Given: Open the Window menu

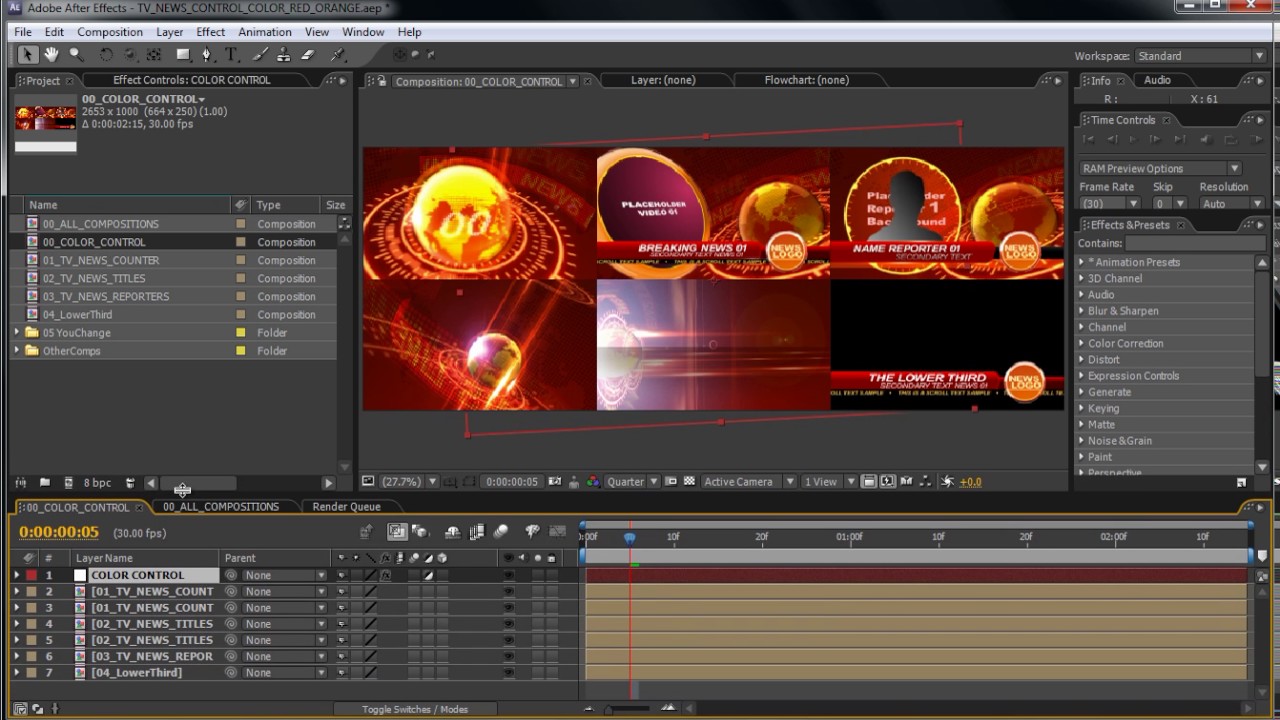Looking at the screenshot, I should click(363, 32).
